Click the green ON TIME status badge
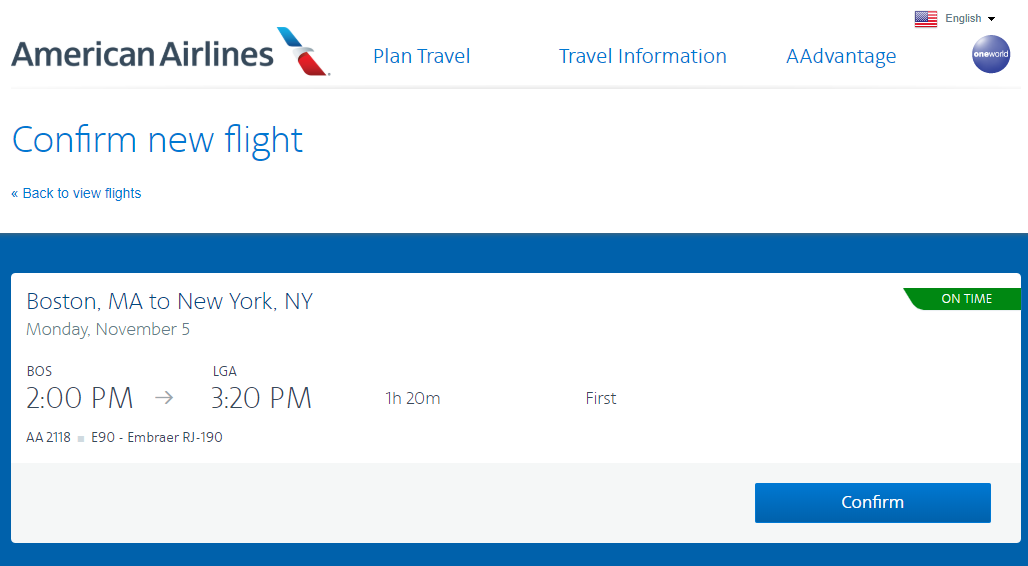 coord(964,299)
